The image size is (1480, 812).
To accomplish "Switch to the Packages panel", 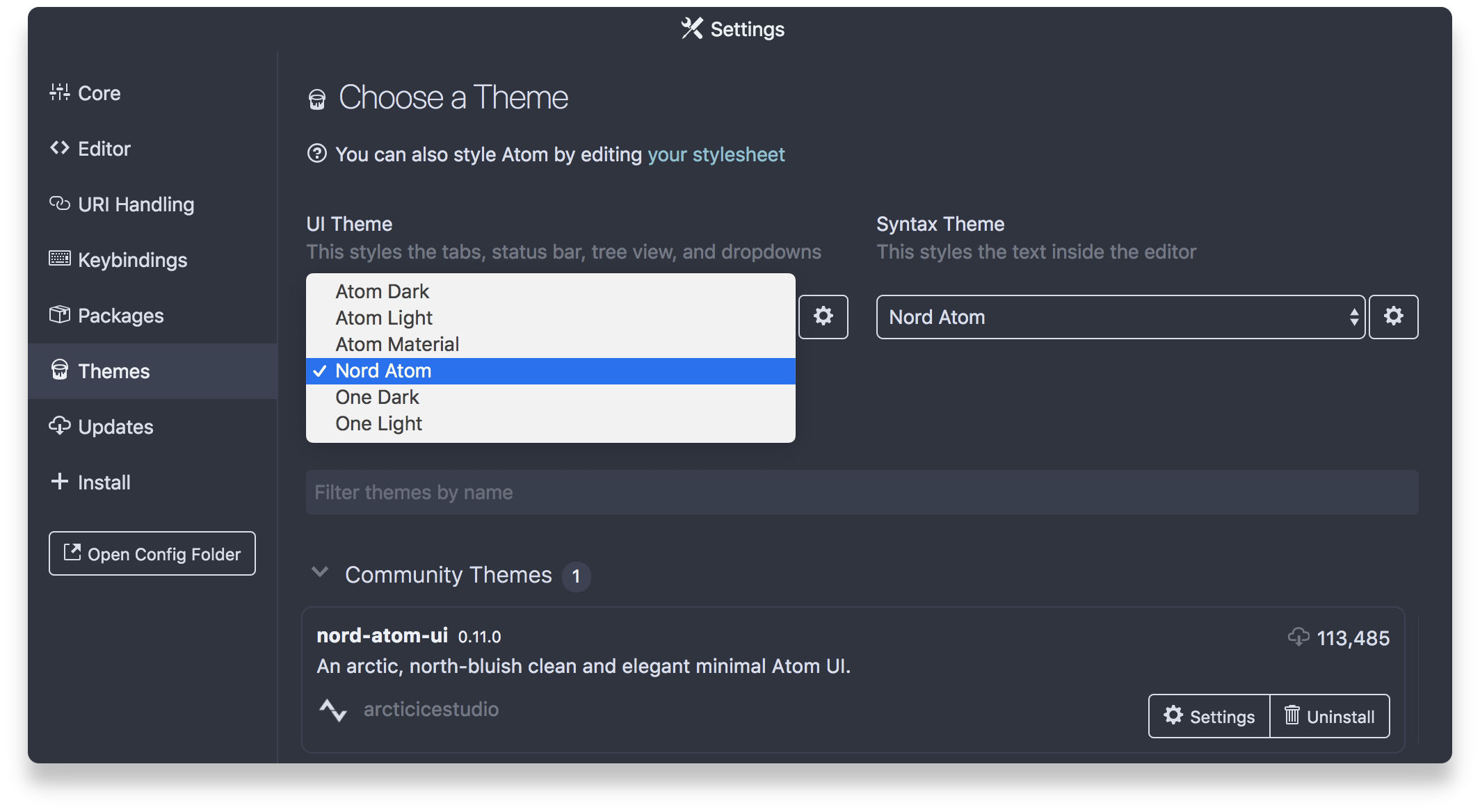I will 120,316.
